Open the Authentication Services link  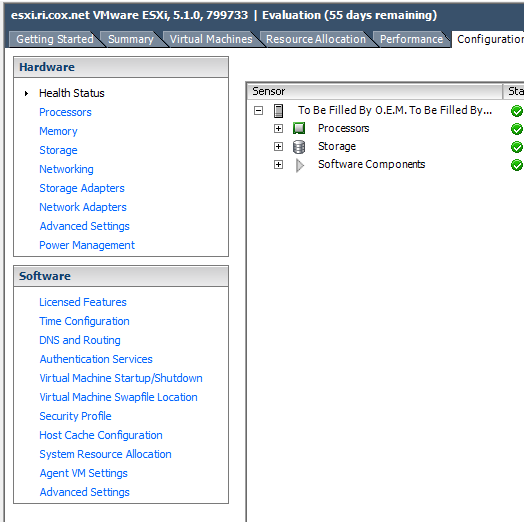[x=96, y=360]
